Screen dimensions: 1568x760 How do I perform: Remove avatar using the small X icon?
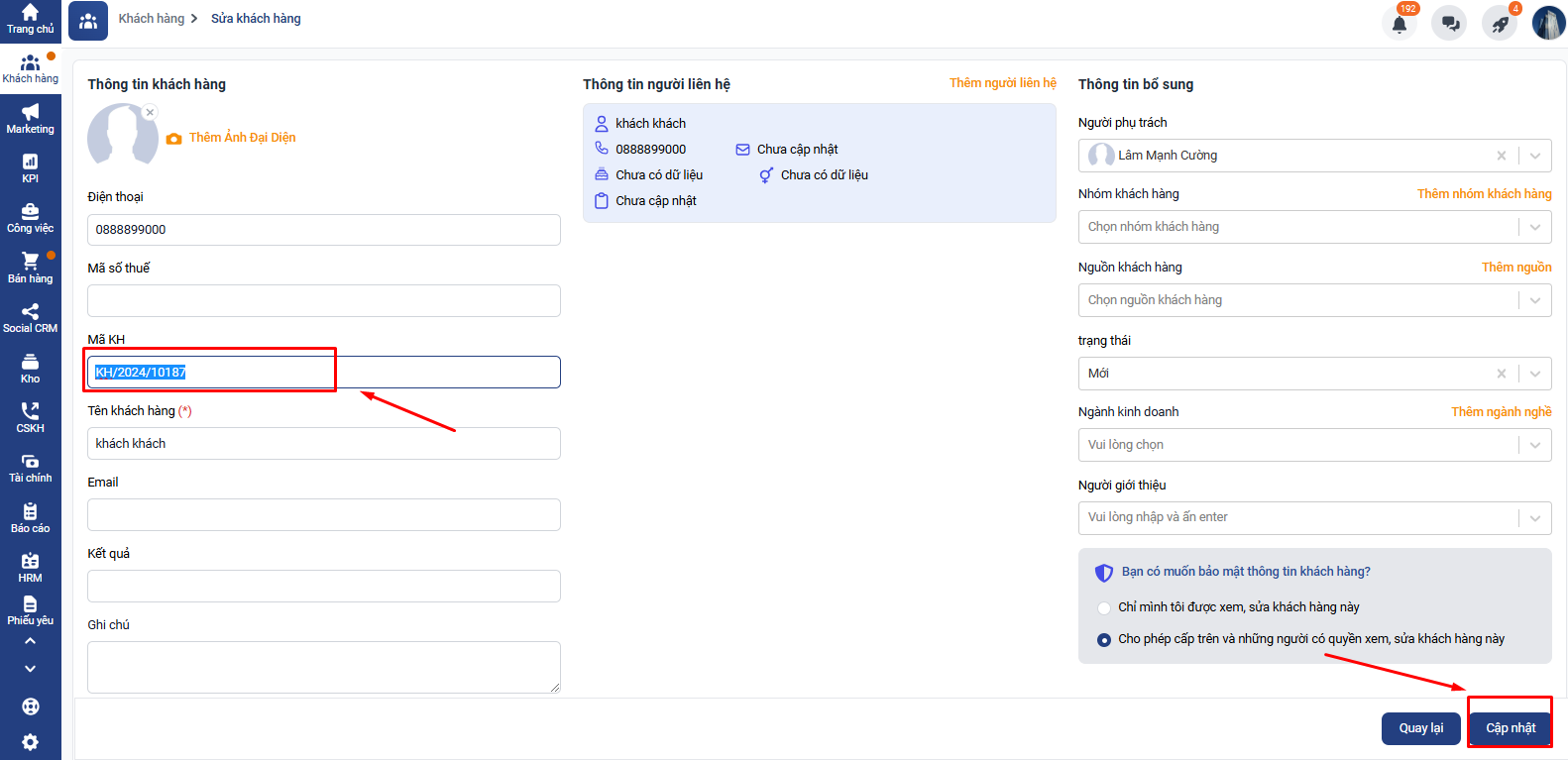[150, 112]
